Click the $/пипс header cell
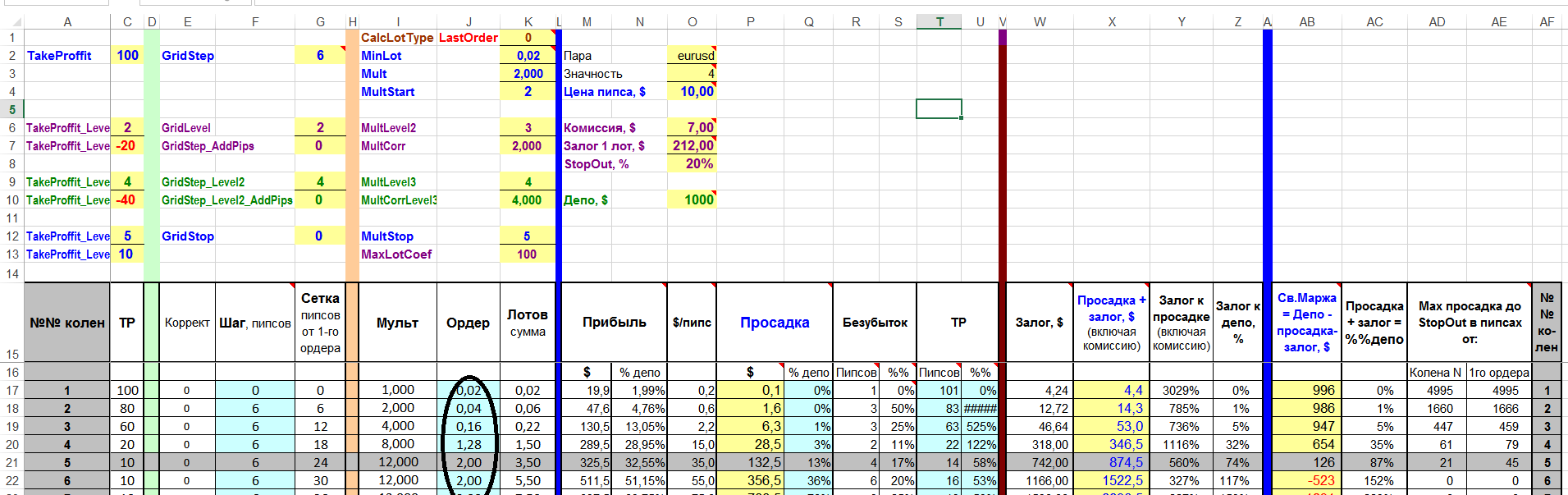This screenshot has height=495, width=1568. tap(692, 323)
